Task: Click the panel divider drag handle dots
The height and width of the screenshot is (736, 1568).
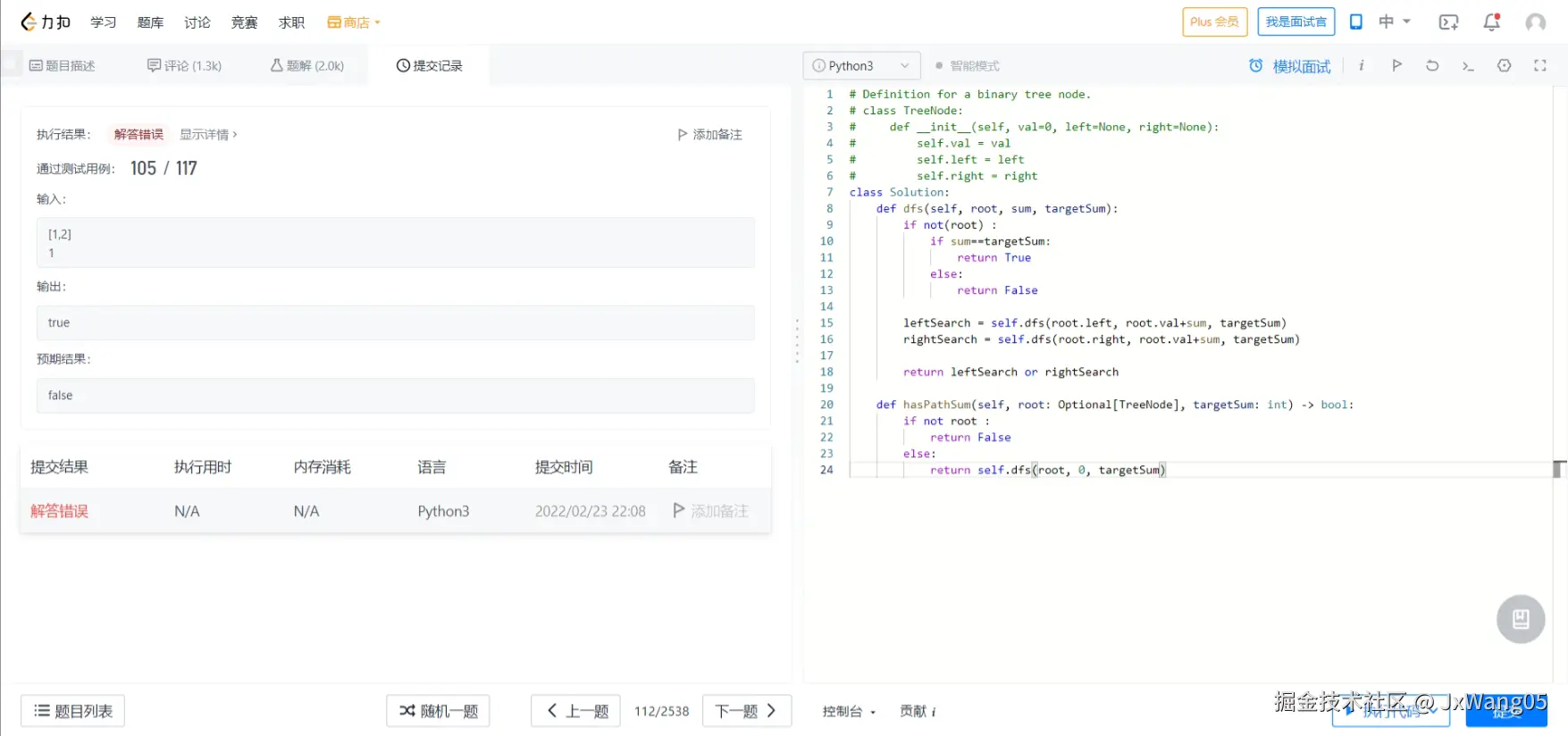Action: (797, 340)
